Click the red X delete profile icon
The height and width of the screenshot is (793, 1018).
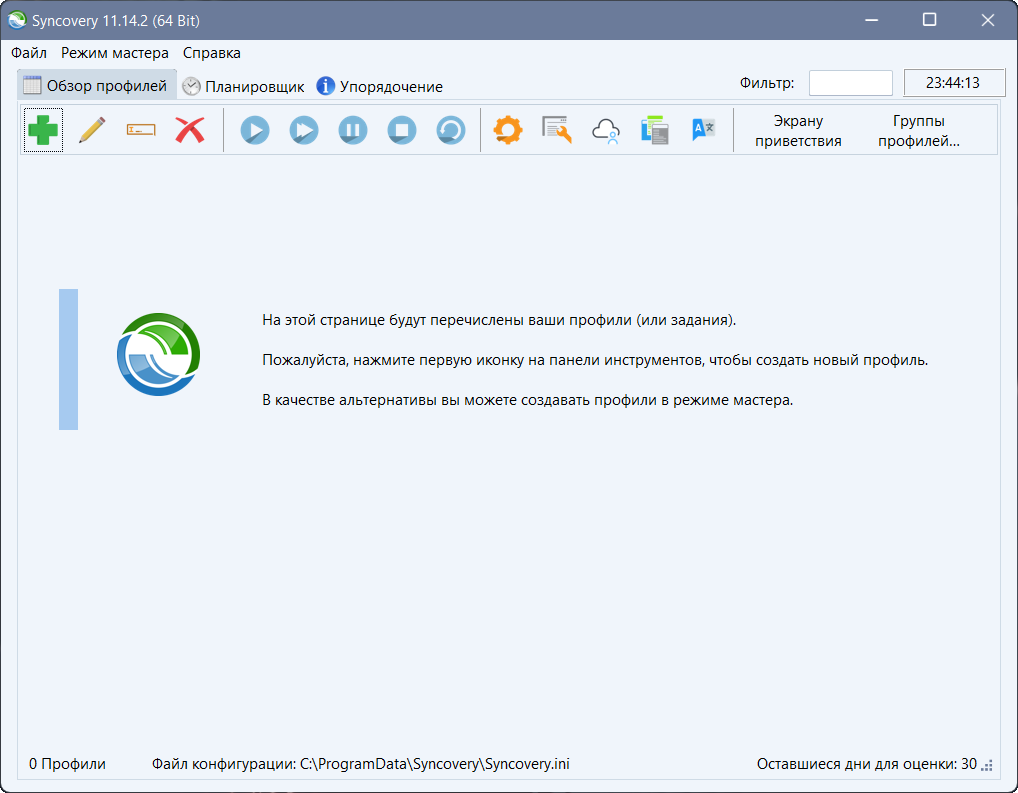[190, 130]
